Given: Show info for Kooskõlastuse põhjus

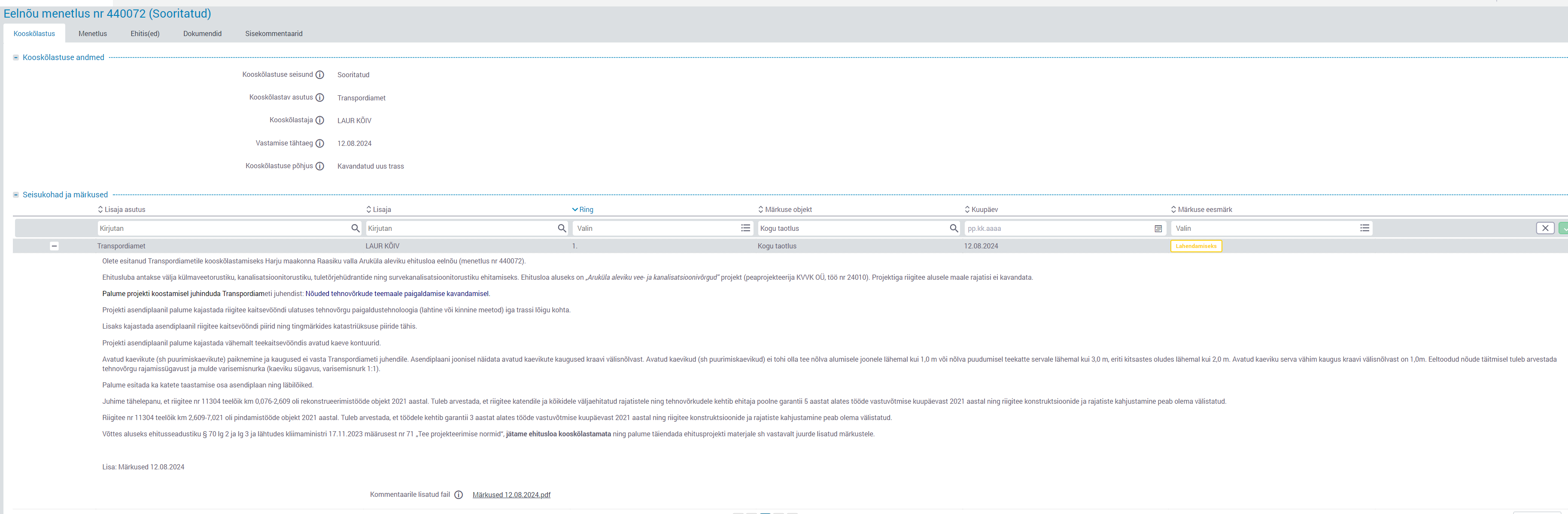Looking at the screenshot, I should pyautogui.click(x=319, y=166).
